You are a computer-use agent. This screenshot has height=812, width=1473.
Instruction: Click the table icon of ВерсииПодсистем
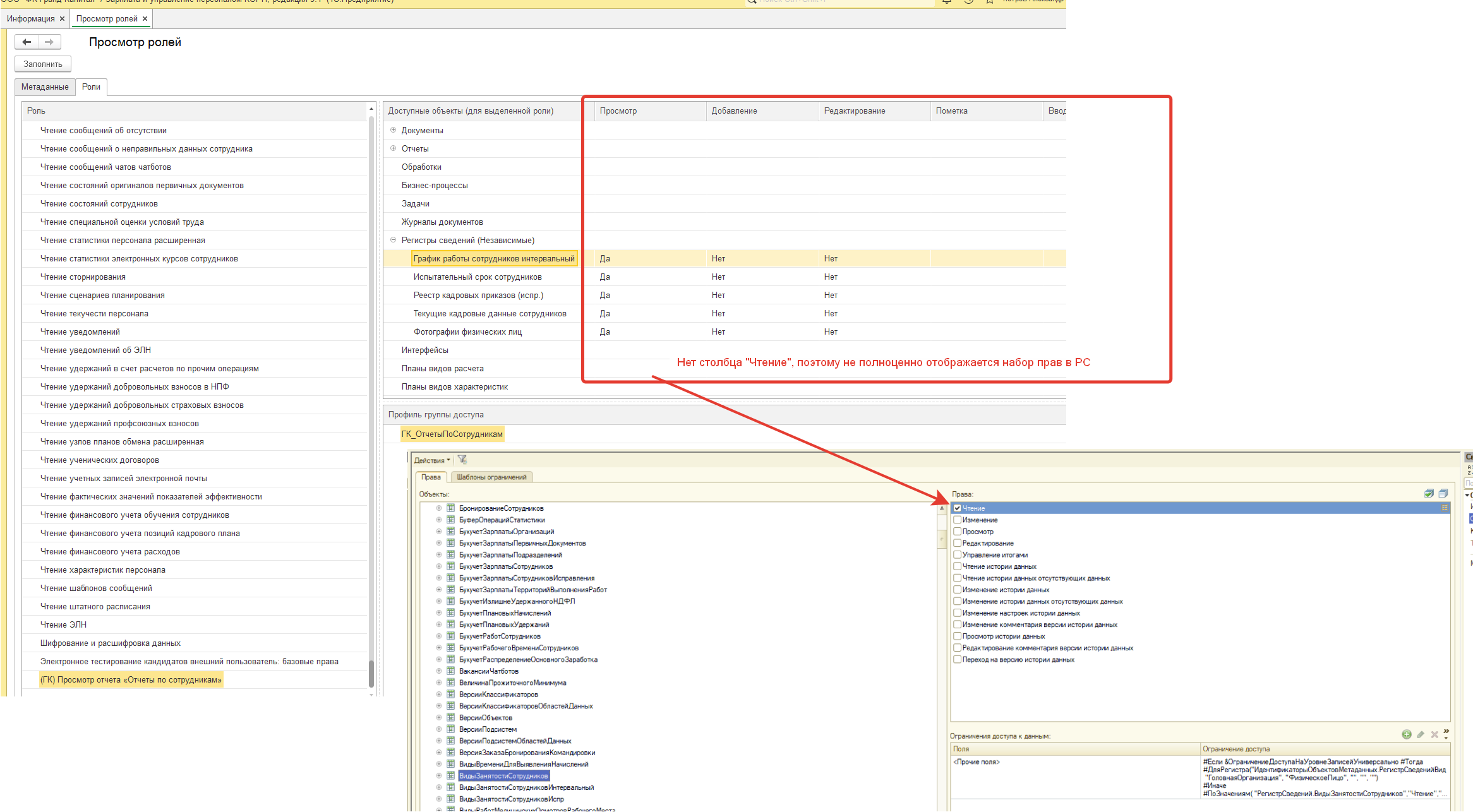[451, 729]
